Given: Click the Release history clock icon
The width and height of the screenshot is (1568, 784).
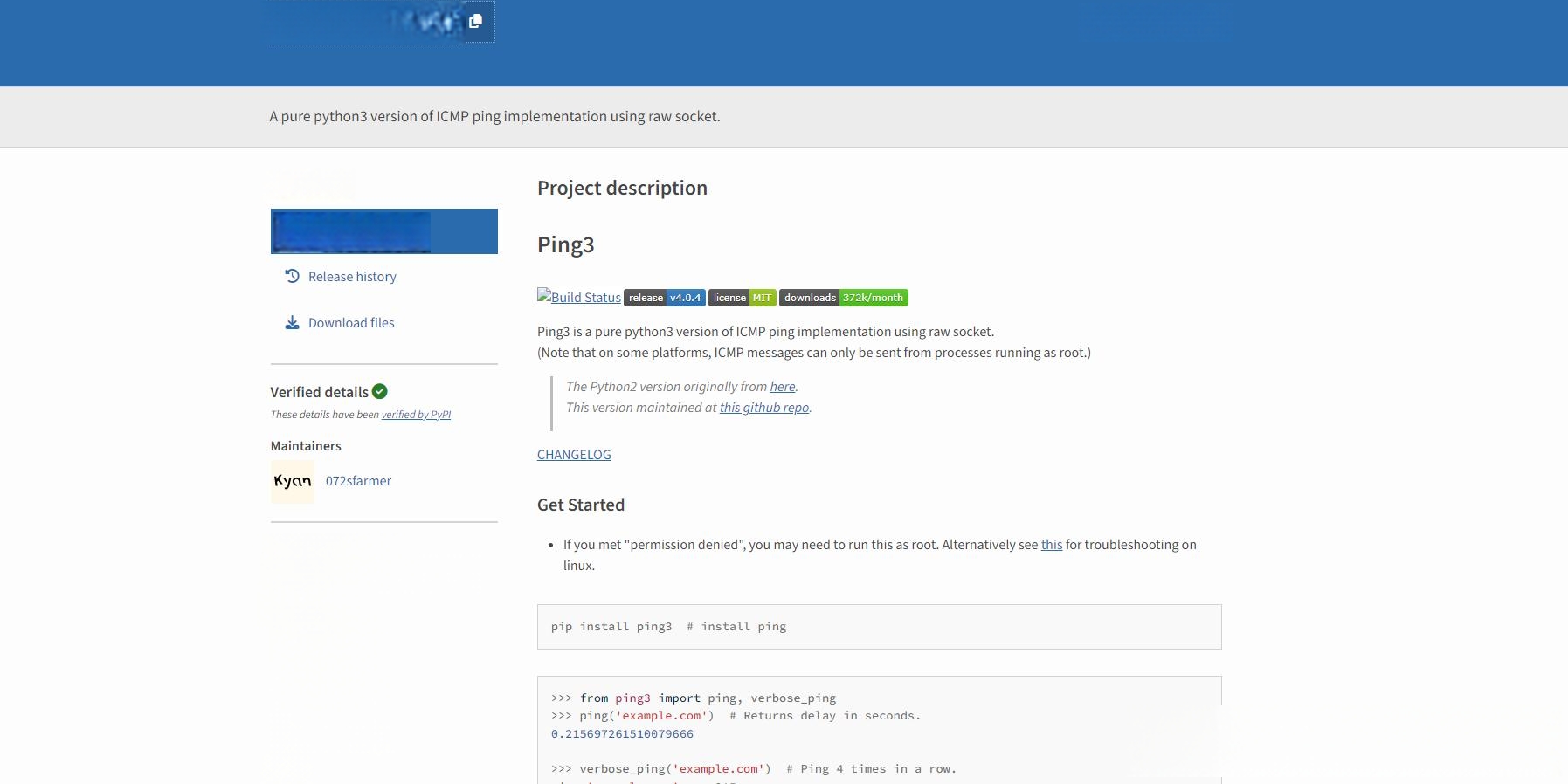Looking at the screenshot, I should pos(293,276).
